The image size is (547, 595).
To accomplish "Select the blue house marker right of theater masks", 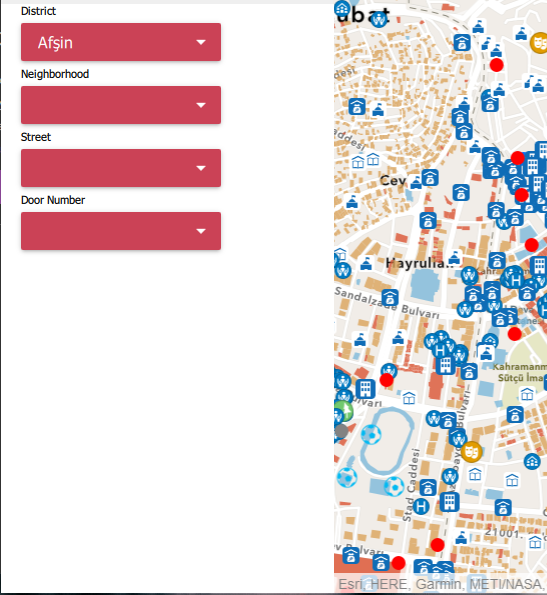I will (532, 461).
